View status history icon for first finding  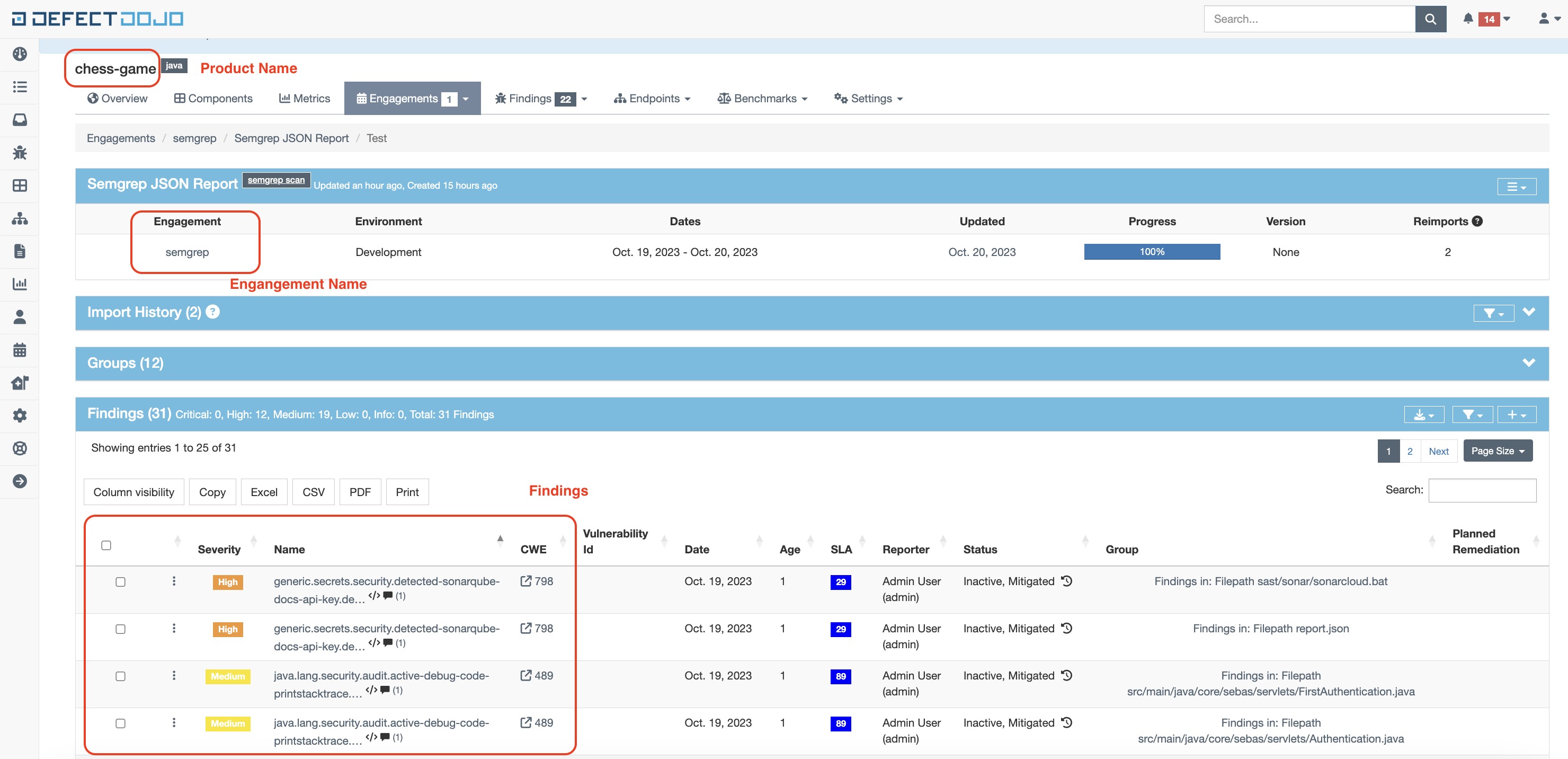click(x=1066, y=581)
